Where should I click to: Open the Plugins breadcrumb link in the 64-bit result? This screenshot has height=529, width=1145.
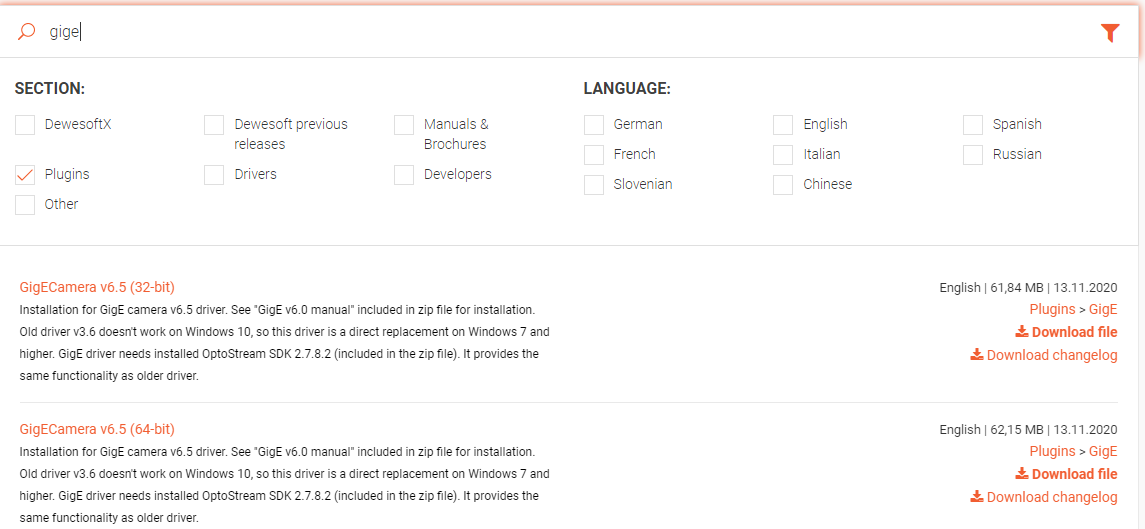coord(1052,451)
